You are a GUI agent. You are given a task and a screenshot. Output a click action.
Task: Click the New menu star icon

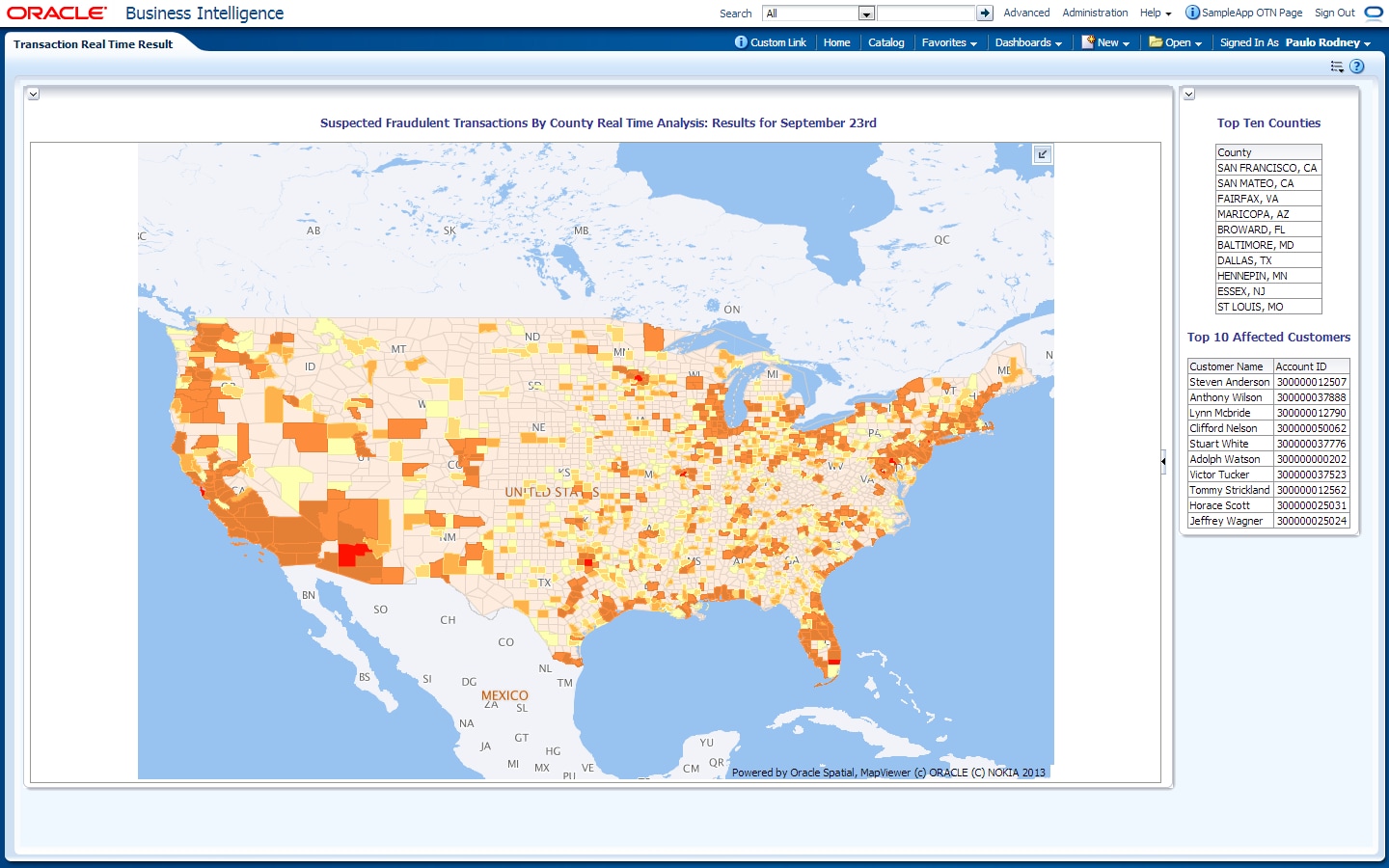pyautogui.click(x=1088, y=42)
